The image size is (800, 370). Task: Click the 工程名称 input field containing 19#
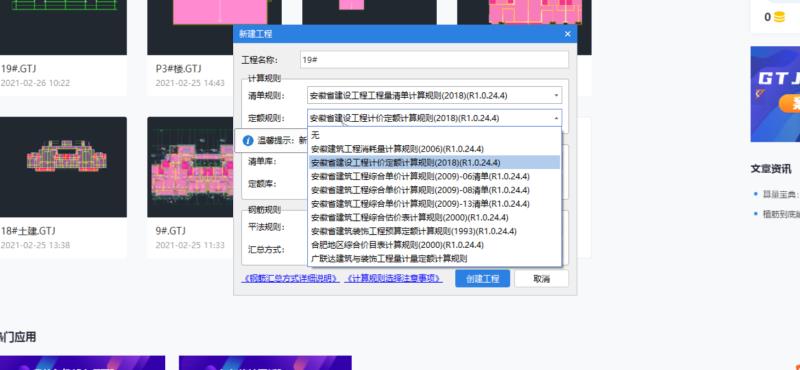[x=434, y=60]
